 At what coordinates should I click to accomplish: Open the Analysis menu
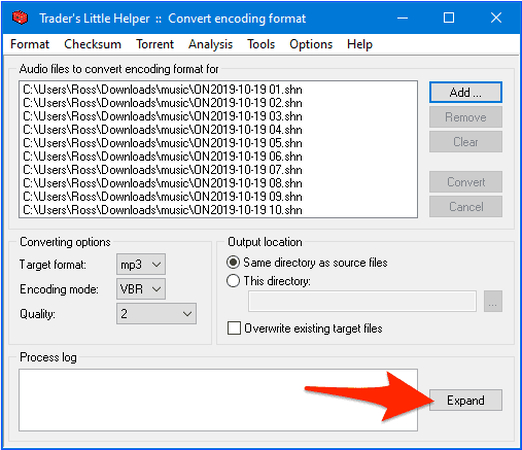click(210, 44)
